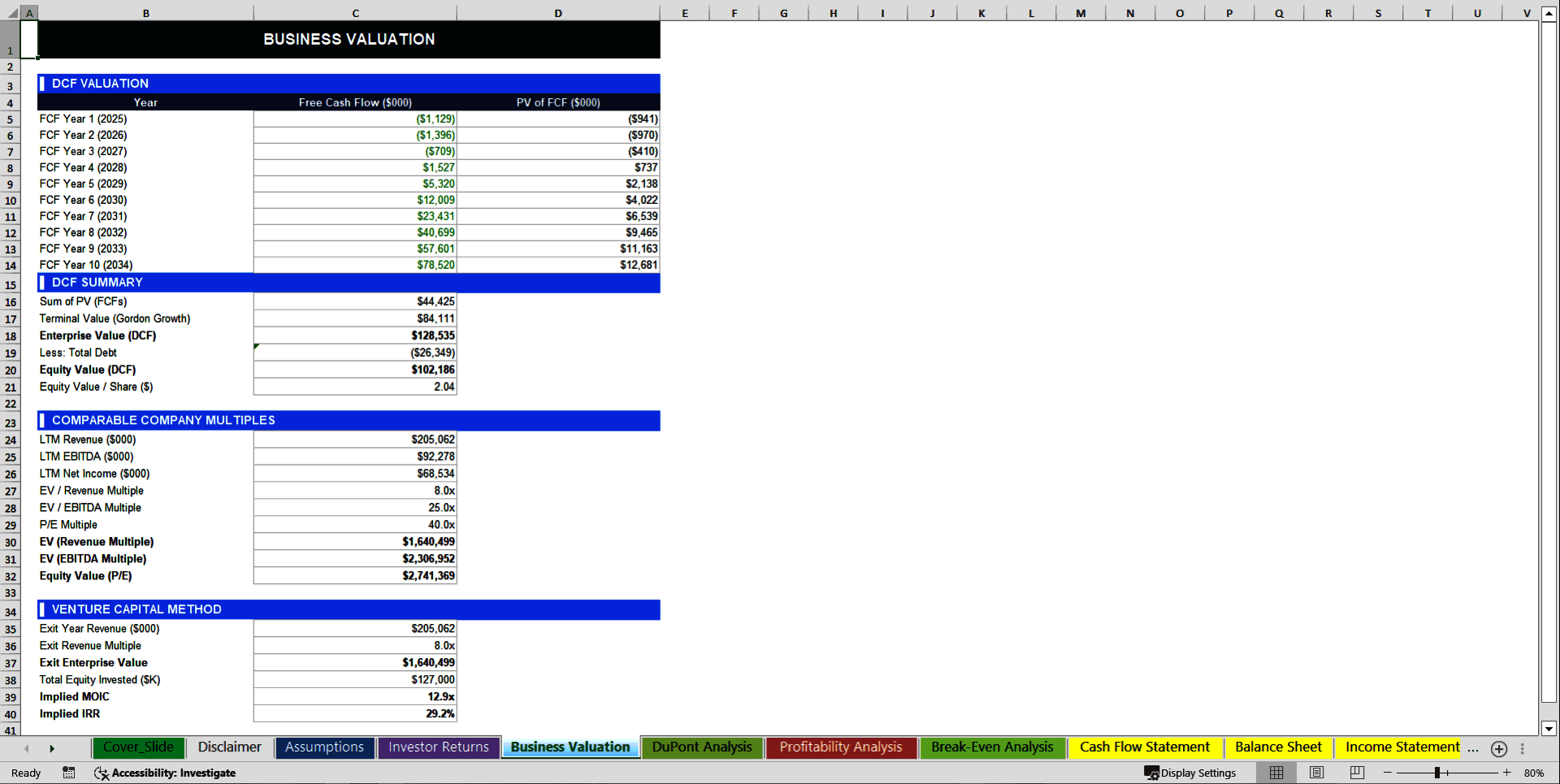Open the Balance Sheet tab
1560x784 pixels.
(x=1278, y=747)
